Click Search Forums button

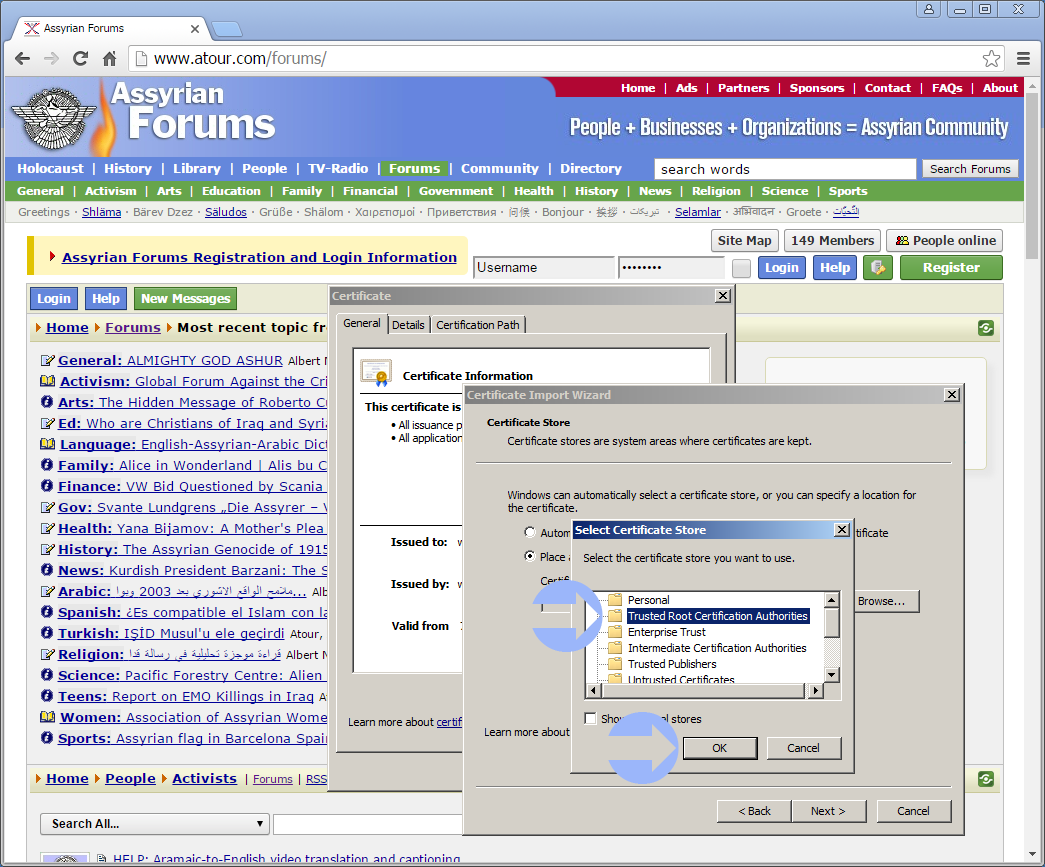coord(970,169)
